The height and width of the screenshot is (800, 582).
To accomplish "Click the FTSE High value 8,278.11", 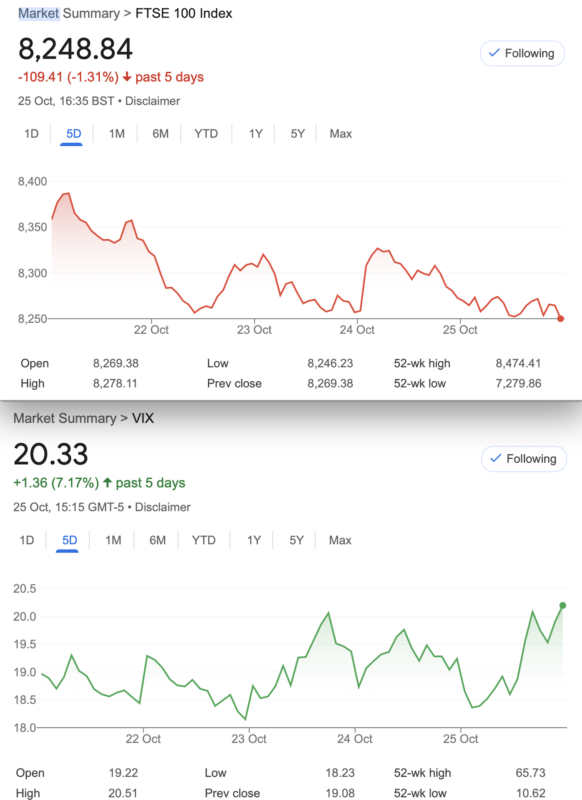I will click(115, 383).
